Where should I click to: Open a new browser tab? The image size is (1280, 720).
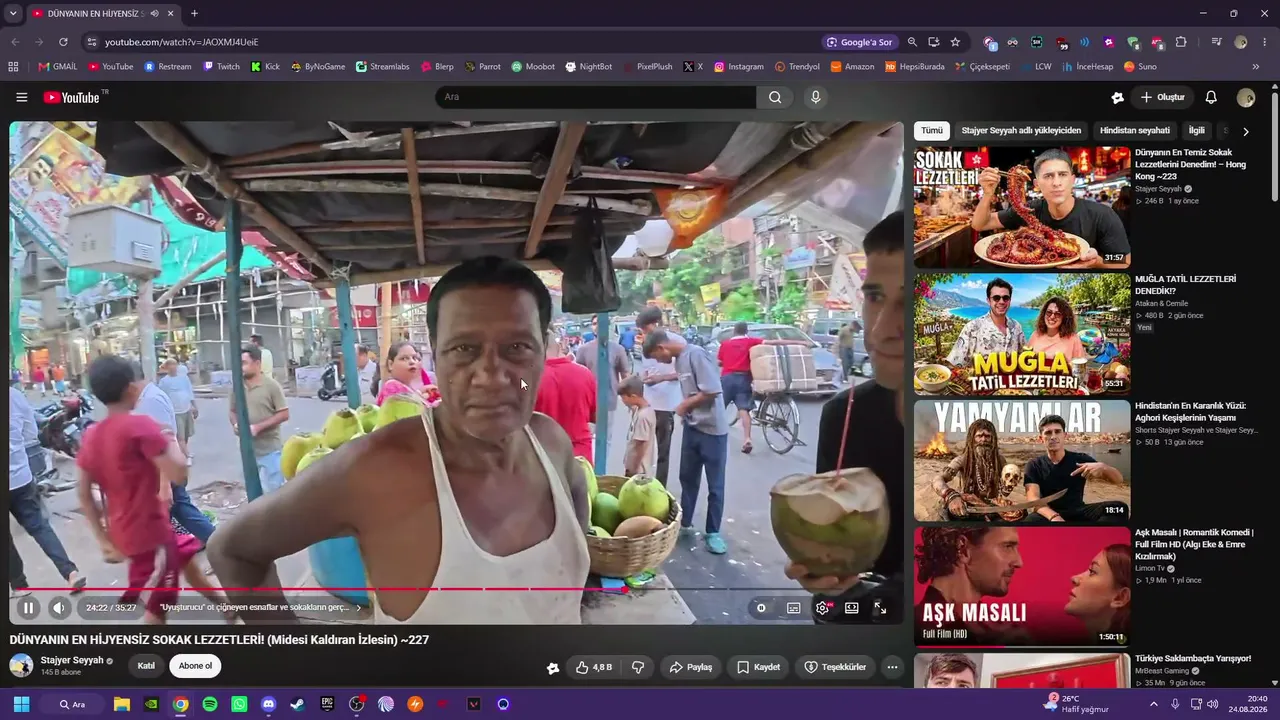coord(194,13)
